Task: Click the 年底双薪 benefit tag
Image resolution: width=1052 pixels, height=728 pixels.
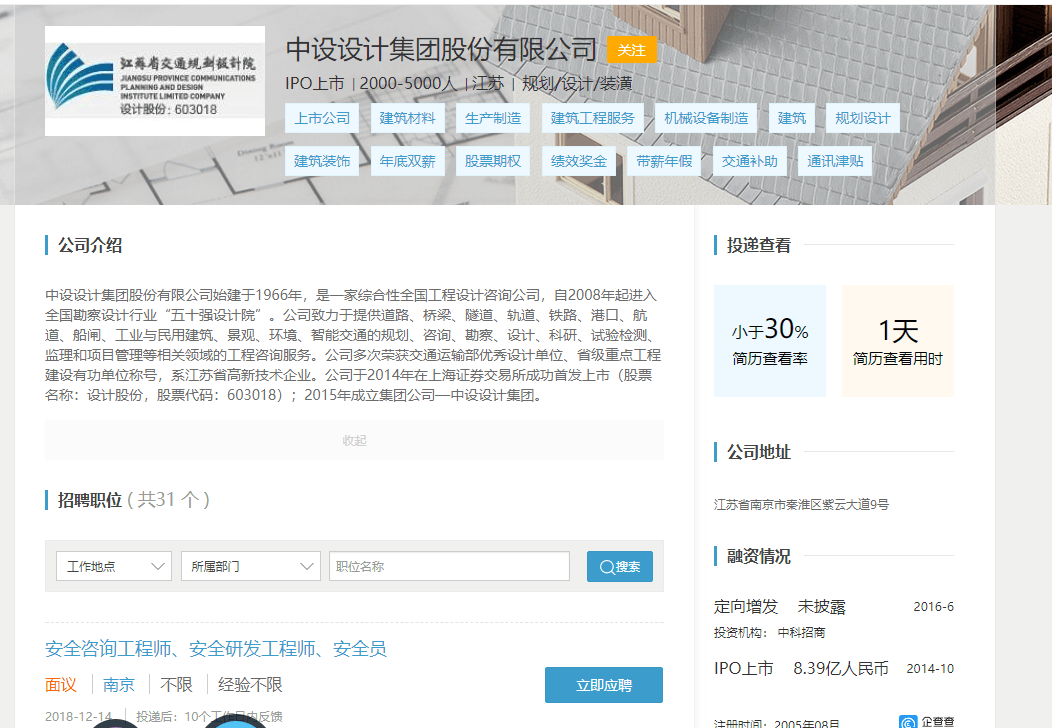Action: click(x=408, y=161)
